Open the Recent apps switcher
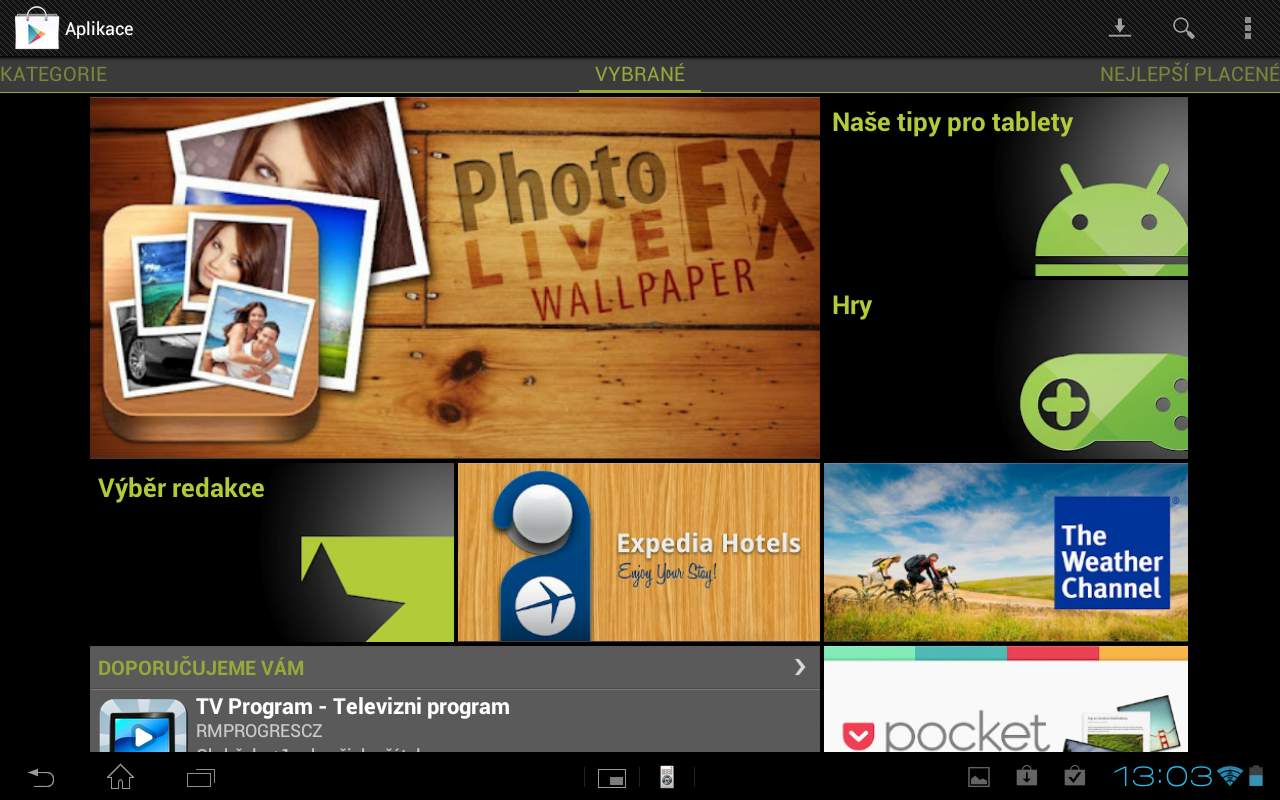This screenshot has width=1280, height=800. [x=200, y=777]
